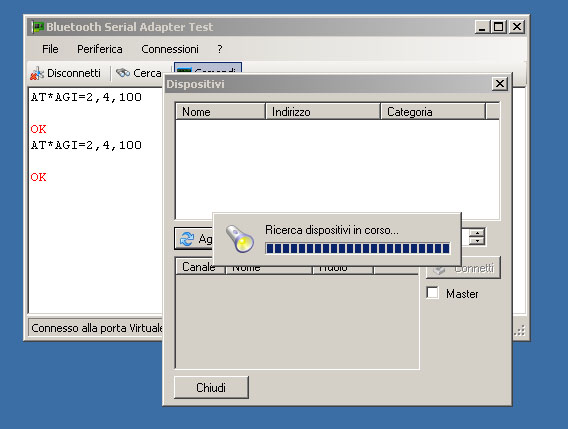This screenshot has width=568, height=429.
Task: Click the Cerca binoculars toolbar icon
Action: pyautogui.click(x=123, y=73)
